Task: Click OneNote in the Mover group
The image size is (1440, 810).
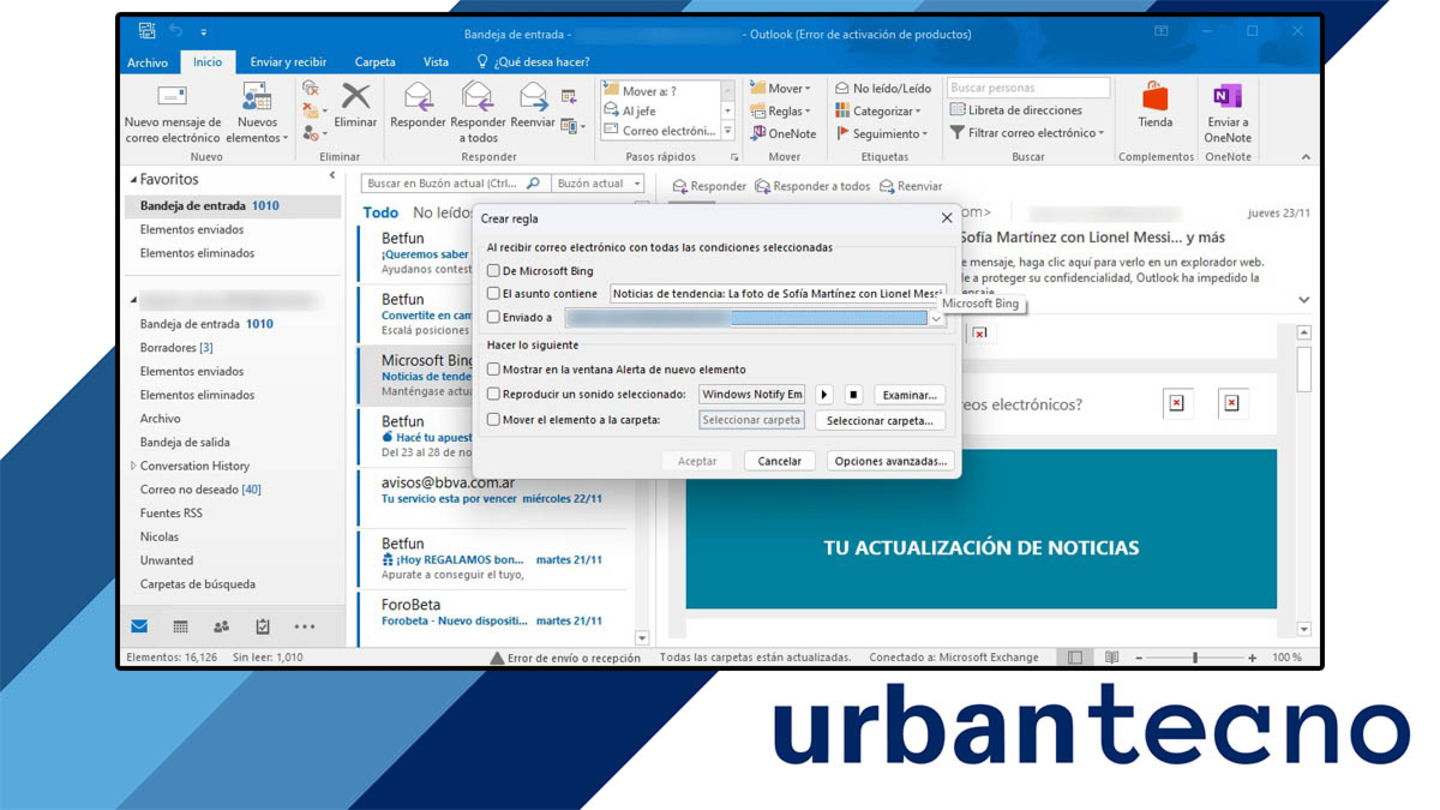Action: point(784,133)
